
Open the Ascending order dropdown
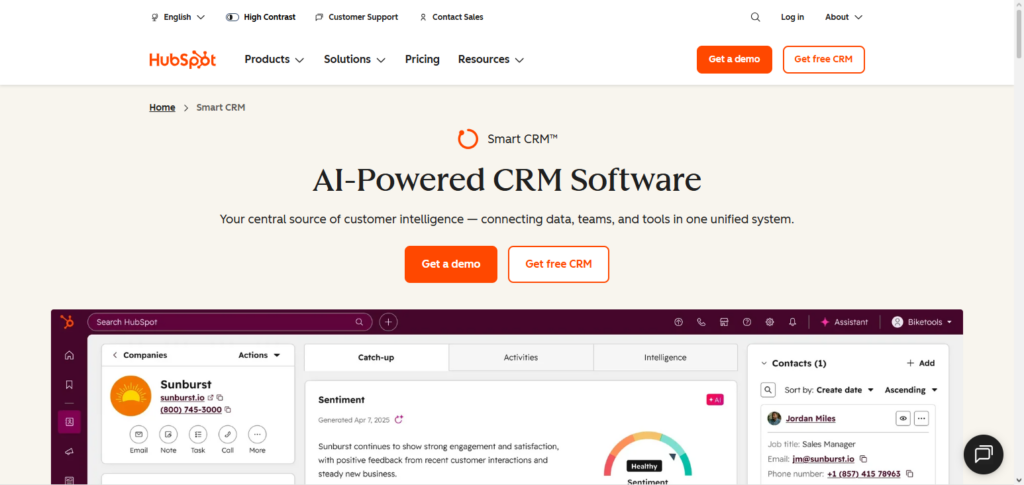tap(911, 390)
